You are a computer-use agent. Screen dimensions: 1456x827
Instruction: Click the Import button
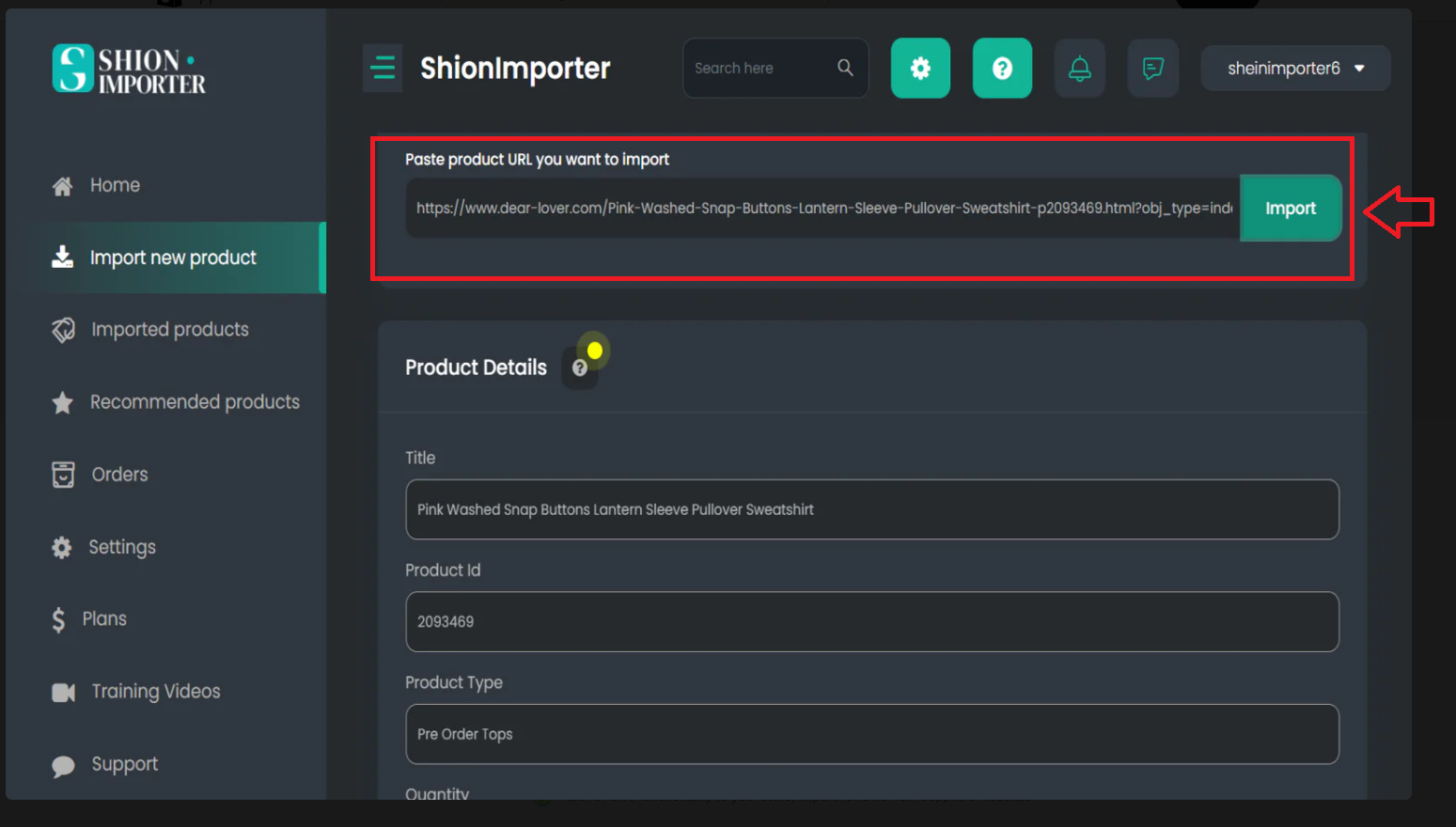[x=1291, y=208]
